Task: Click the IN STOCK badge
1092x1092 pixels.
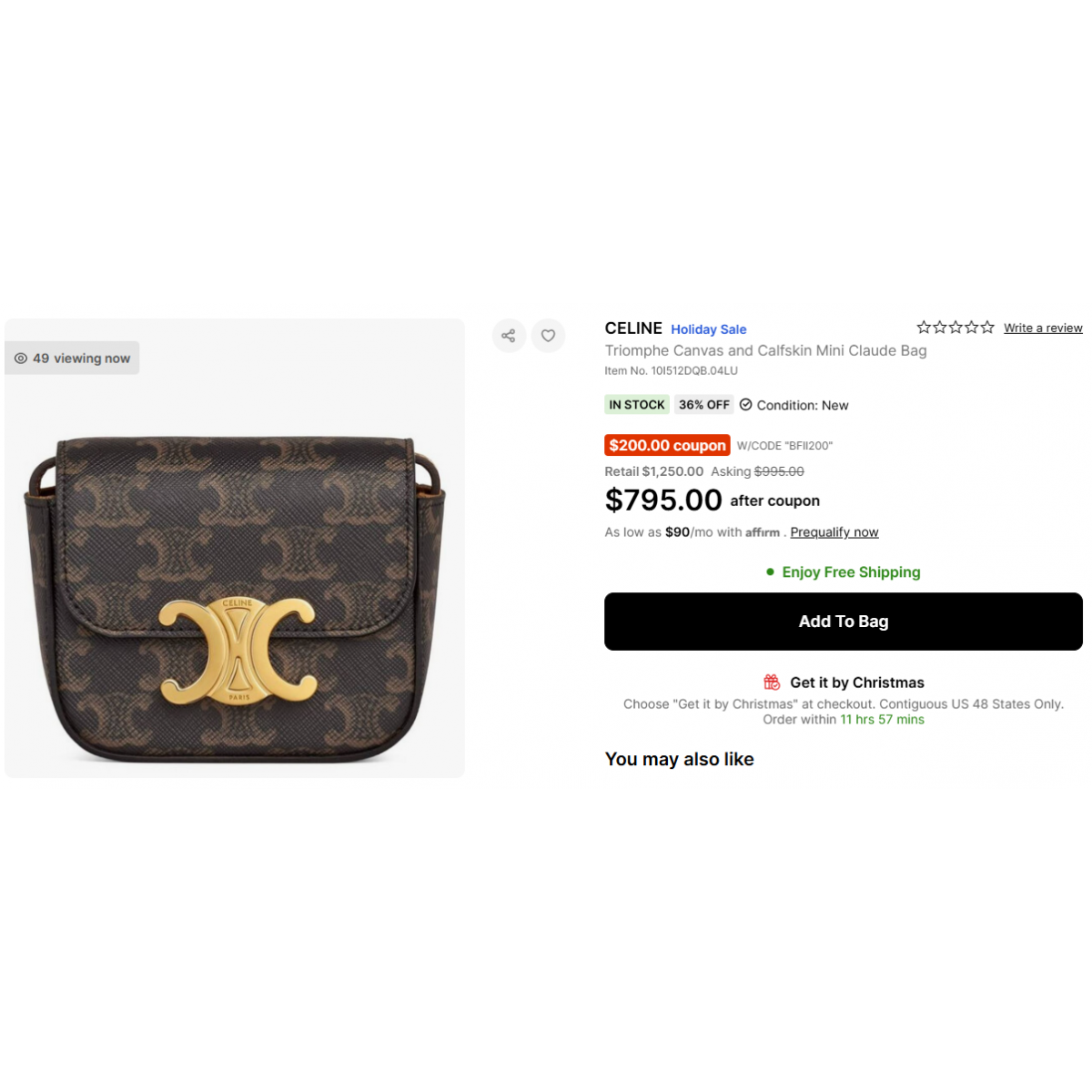Action: [637, 405]
